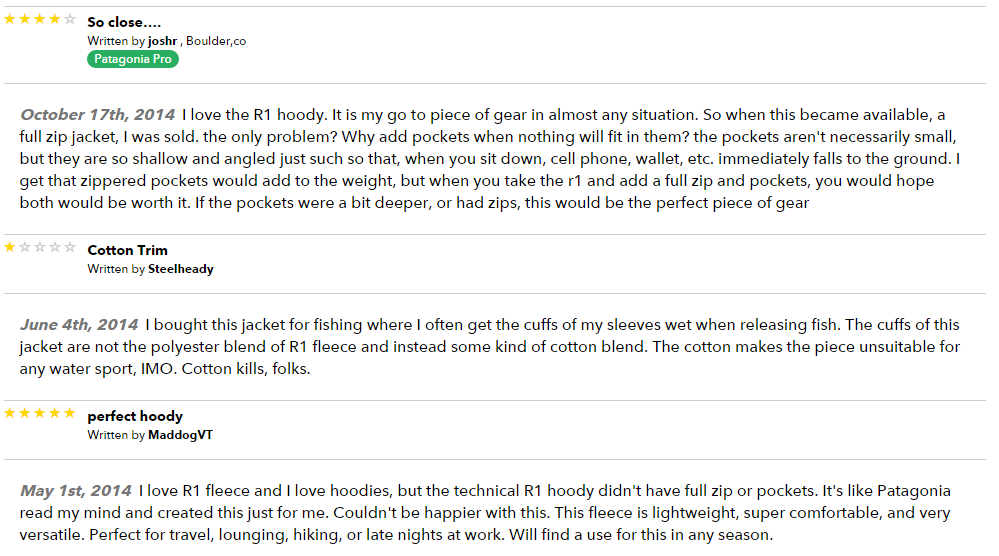Image resolution: width=999 pixels, height=556 pixels.
Task: Open reviewer Steelheady's profile
Action: point(181,269)
